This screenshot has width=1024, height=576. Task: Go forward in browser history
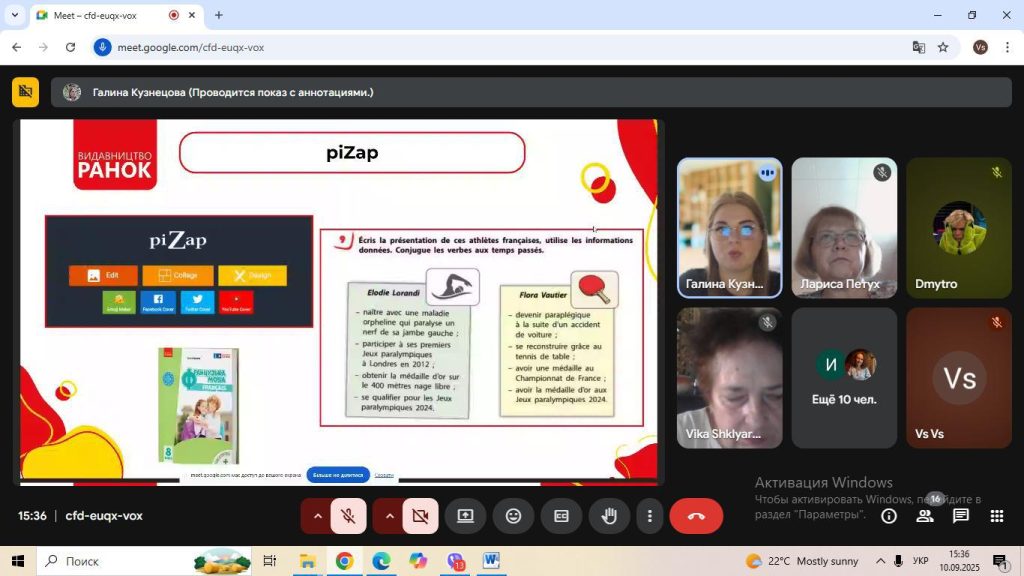(43, 47)
